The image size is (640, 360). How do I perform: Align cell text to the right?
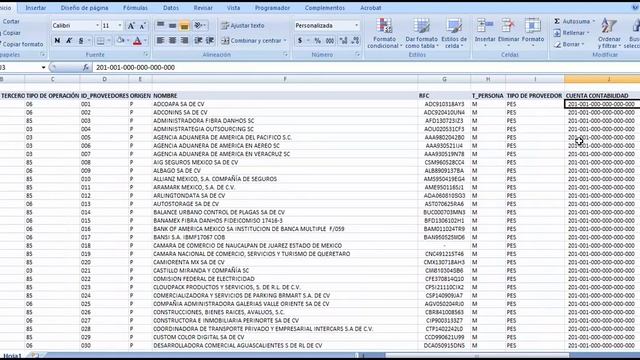coord(184,40)
